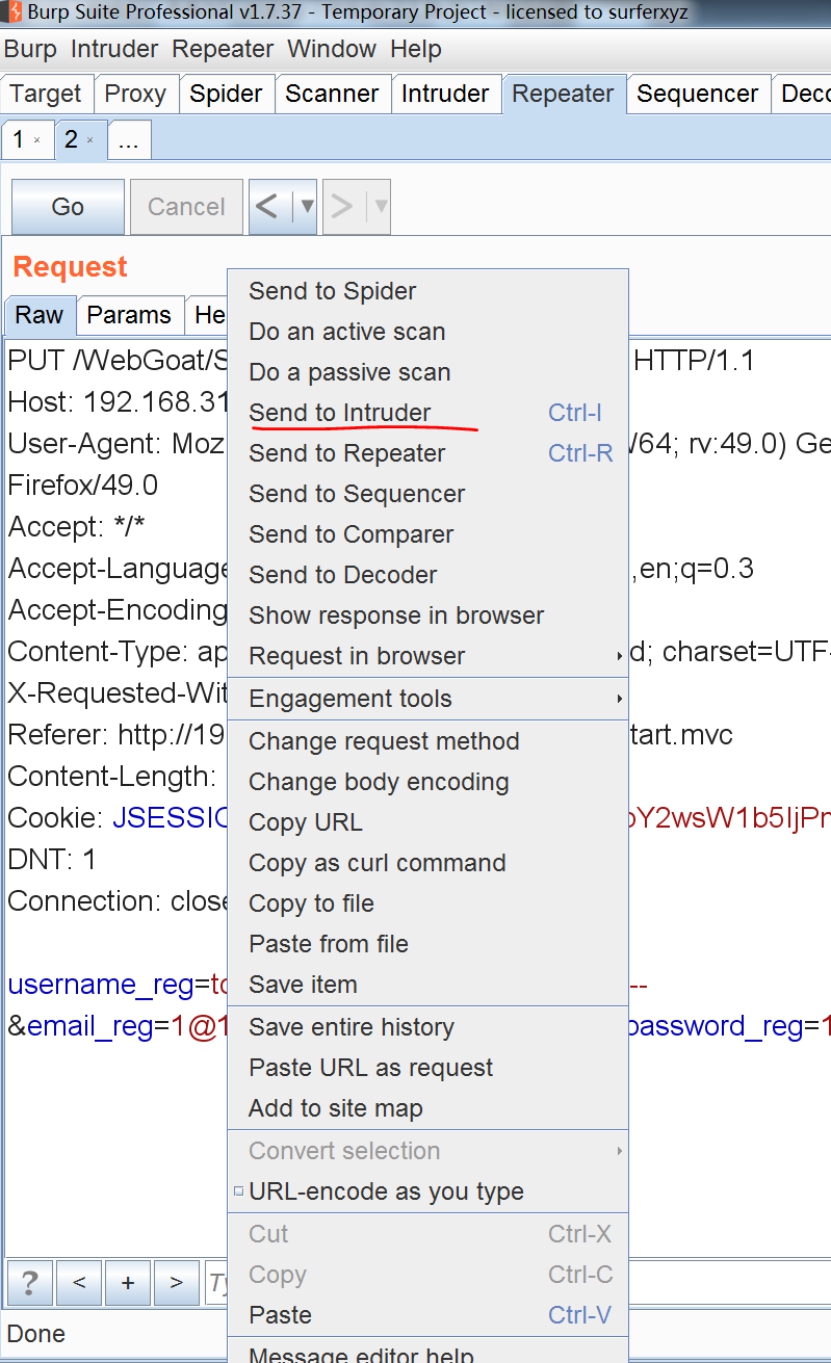Screen dimensions: 831x1363
Task: Open new Repeater tab with ellipsis
Action: pos(129,142)
